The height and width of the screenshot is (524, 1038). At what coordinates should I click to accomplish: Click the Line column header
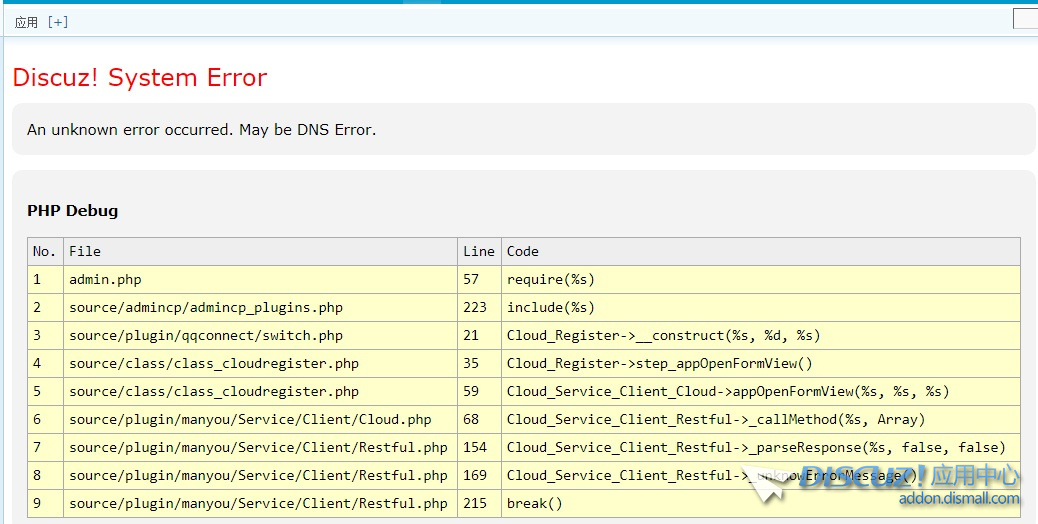pos(479,251)
